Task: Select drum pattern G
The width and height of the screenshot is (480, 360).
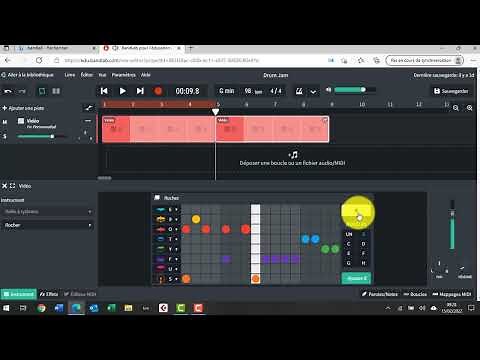Action: [x=349, y=263]
